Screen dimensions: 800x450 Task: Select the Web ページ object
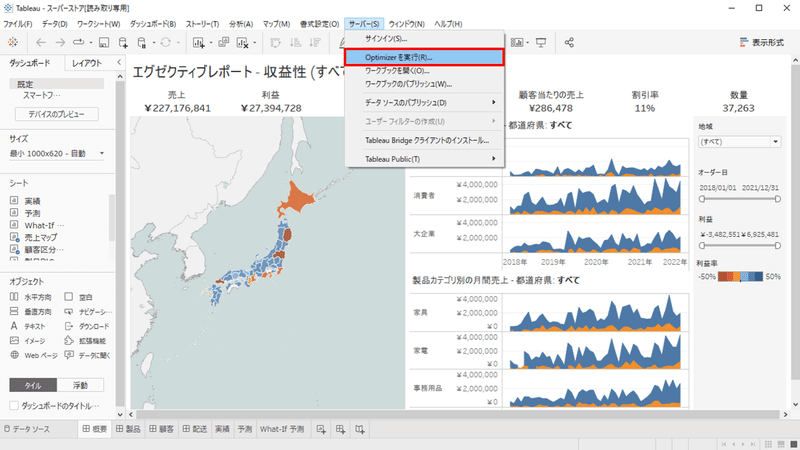(34, 355)
